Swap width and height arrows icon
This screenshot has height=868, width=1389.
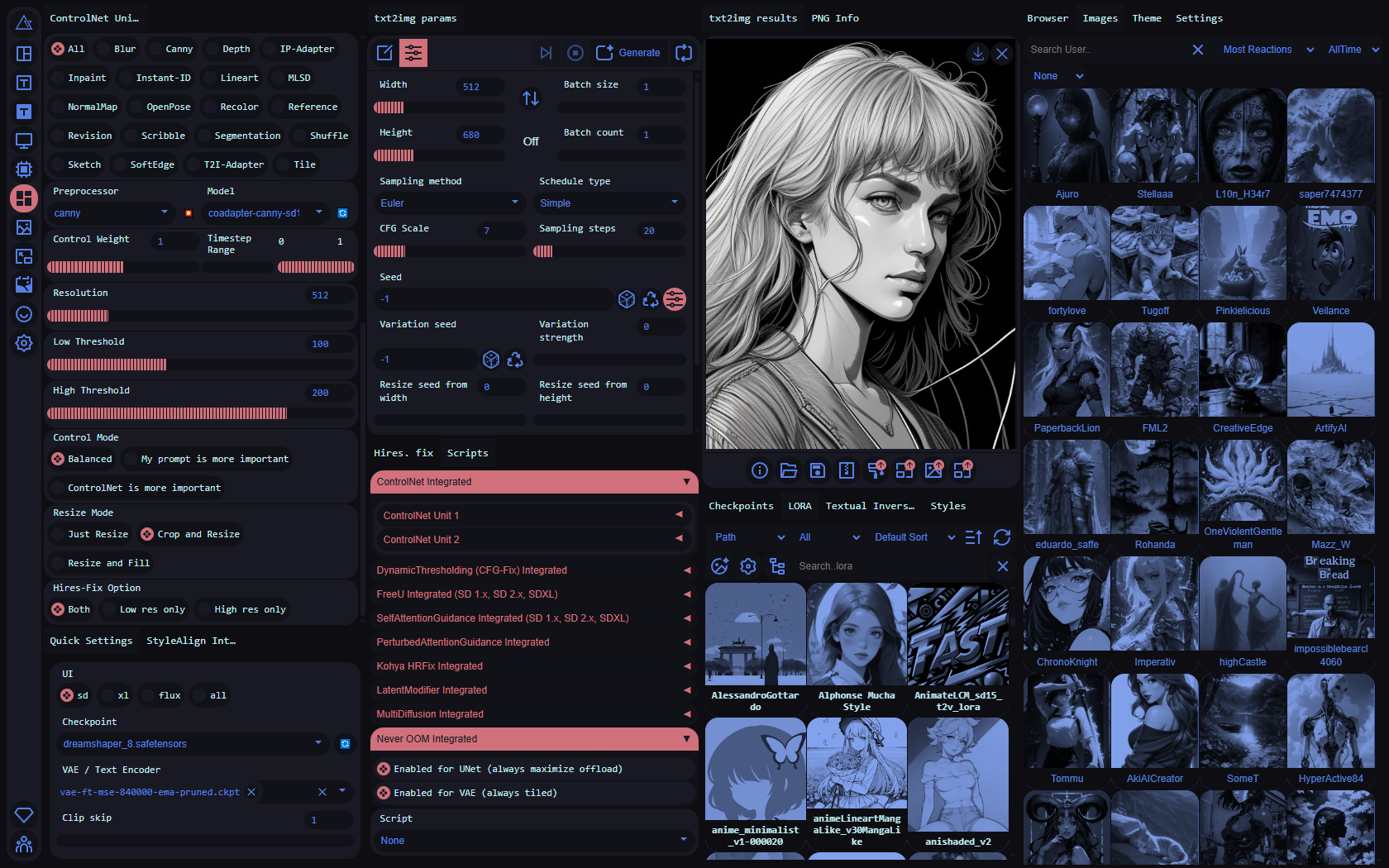click(x=531, y=98)
